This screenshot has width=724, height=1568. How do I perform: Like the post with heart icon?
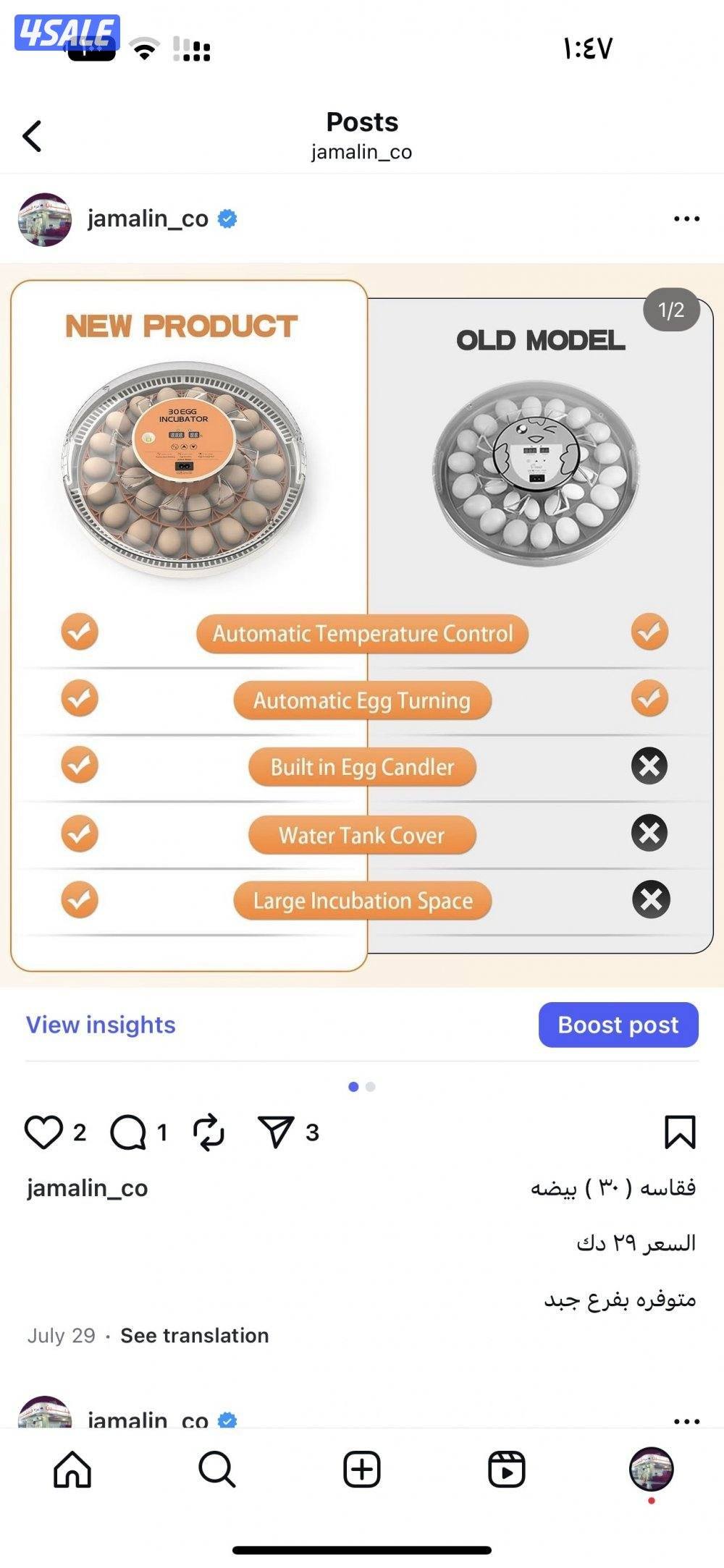click(43, 1132)
